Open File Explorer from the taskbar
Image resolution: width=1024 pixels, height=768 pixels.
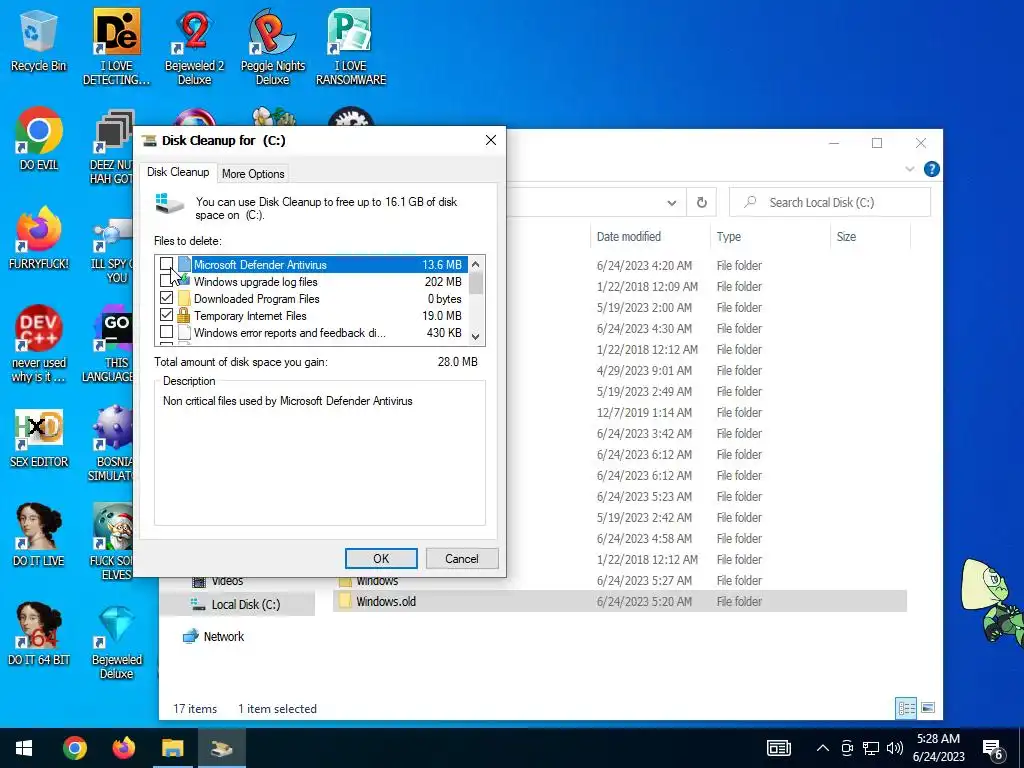coord(172,748)
